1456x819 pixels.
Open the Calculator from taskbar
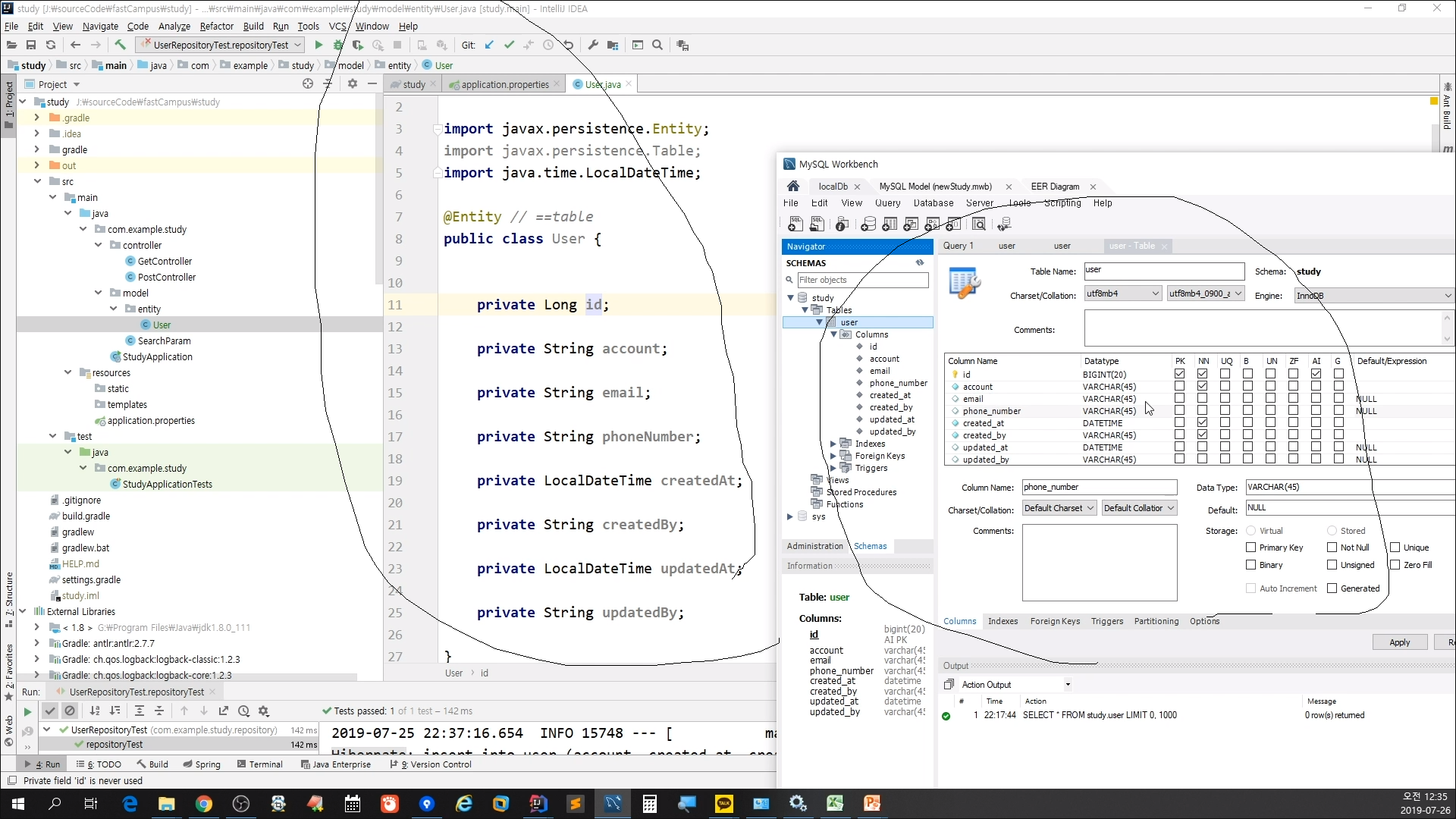click(650, 804)
